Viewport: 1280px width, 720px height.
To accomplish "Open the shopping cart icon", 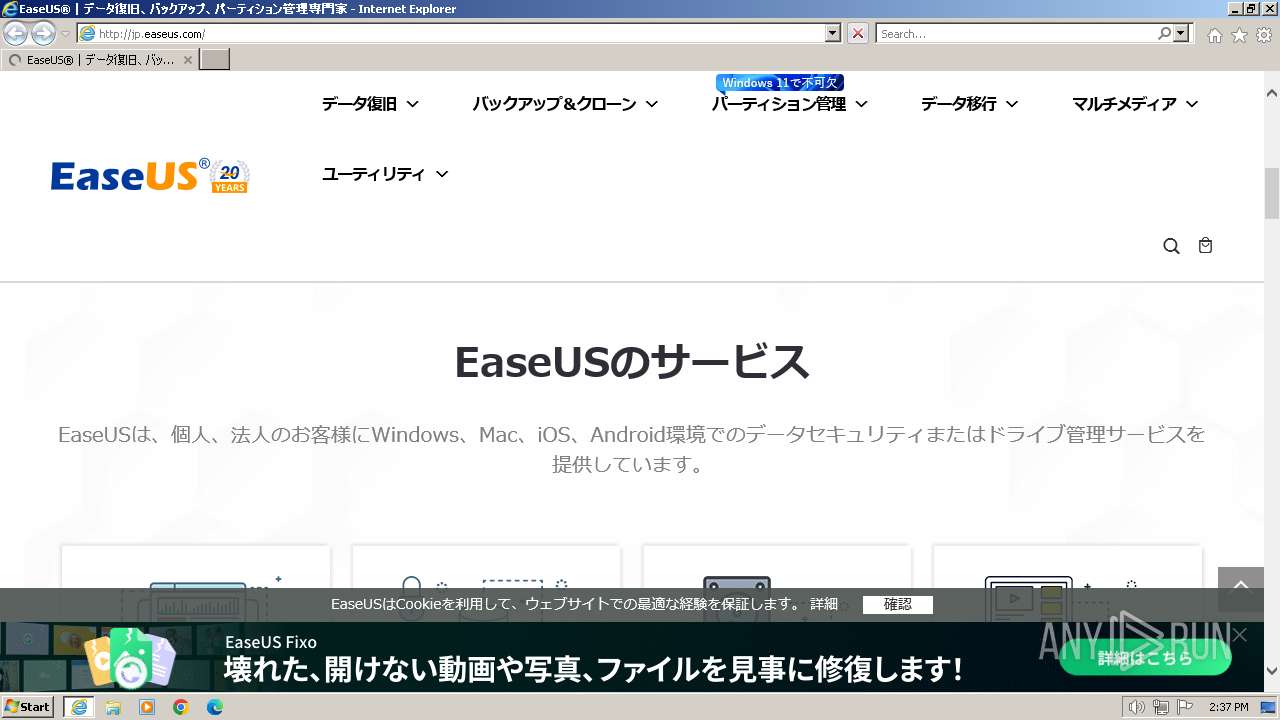I will 1205,245.
